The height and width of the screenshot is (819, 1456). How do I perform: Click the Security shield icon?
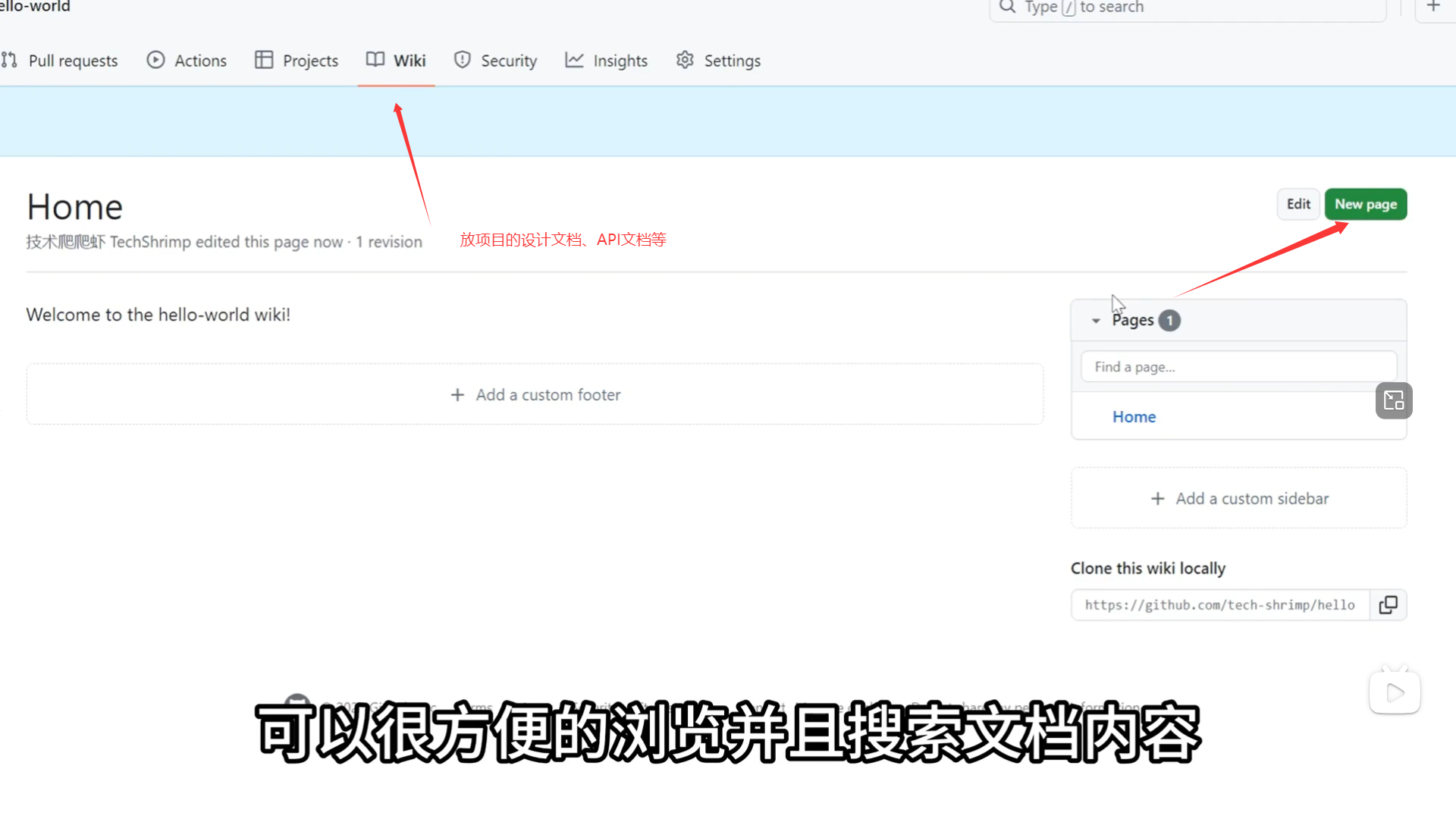pyautogui.click(x=462, y=60)
